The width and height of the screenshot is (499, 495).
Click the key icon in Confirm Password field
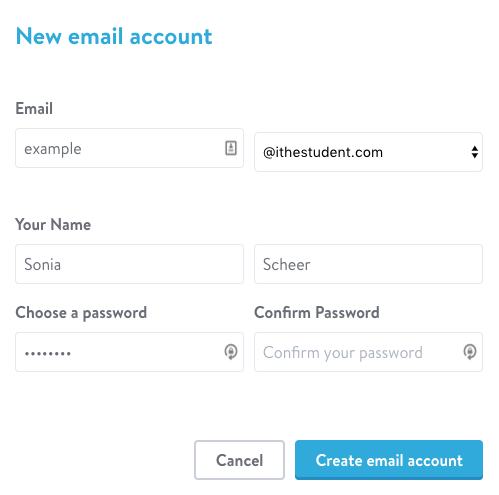point(470,352)
